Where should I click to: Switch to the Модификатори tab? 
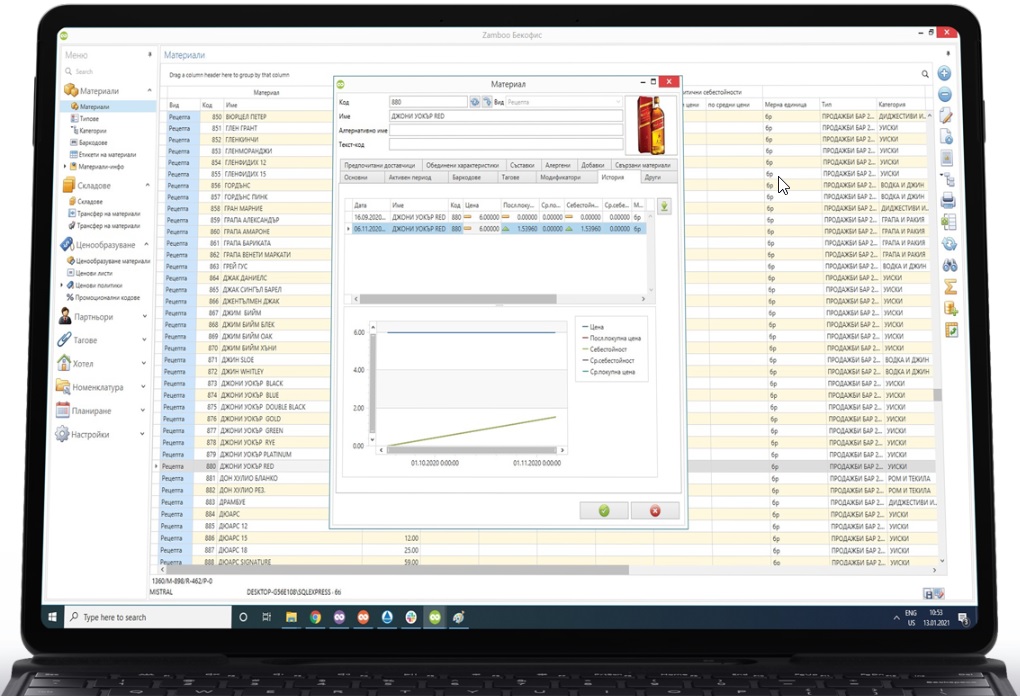click(x=560, y=178)
